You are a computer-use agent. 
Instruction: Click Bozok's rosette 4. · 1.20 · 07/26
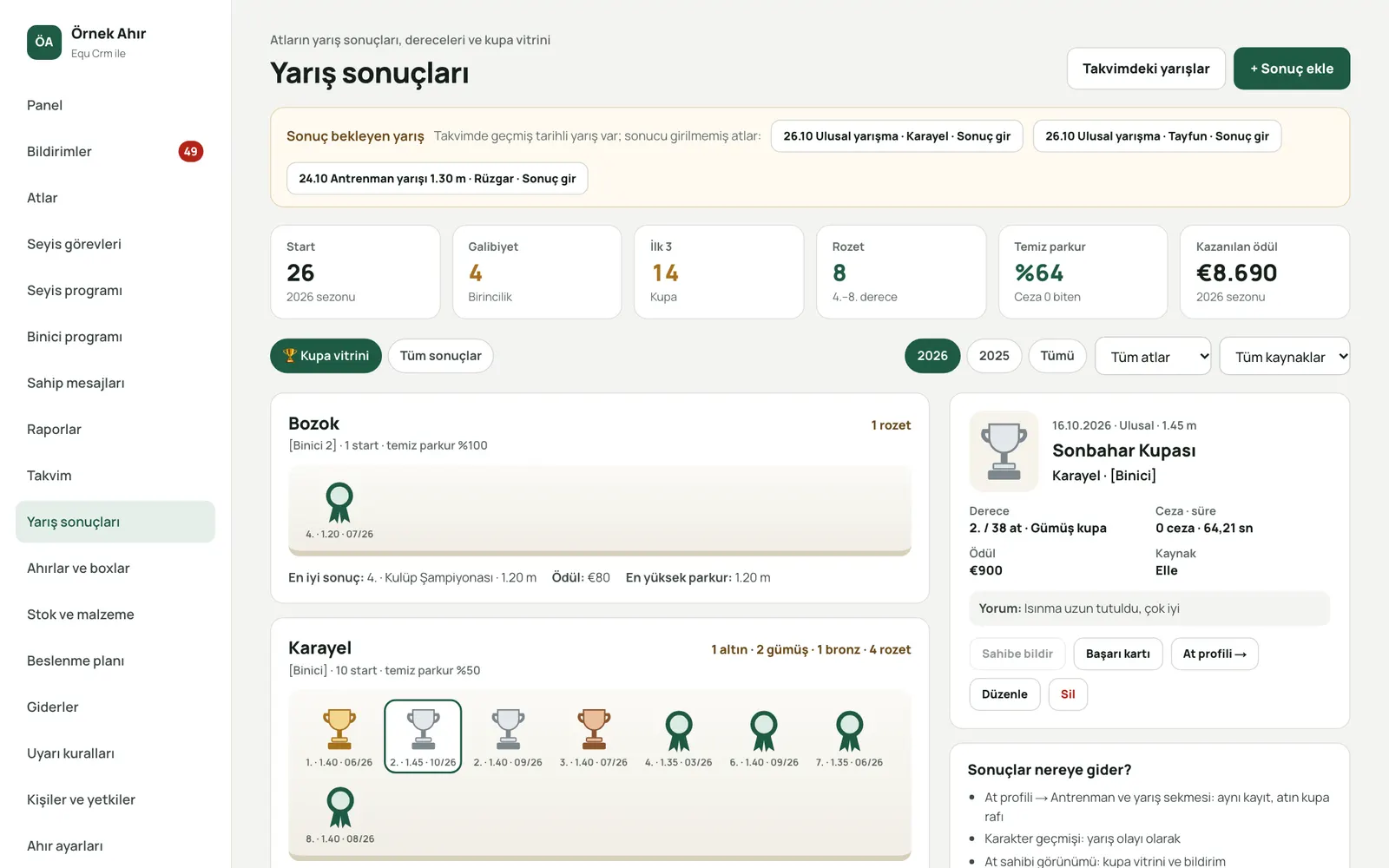(339, 509)
